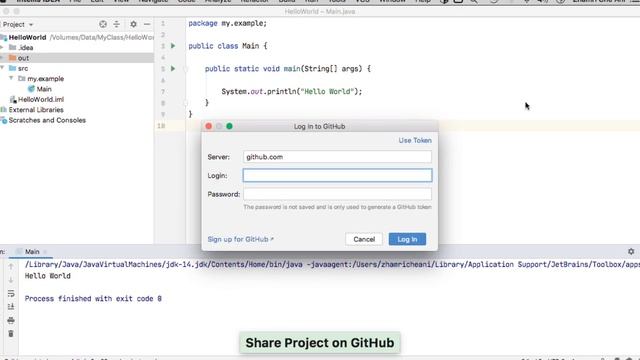Click down arrow in Run toolbar
Viewport: 640px width, 360px height.
point(11,280)
